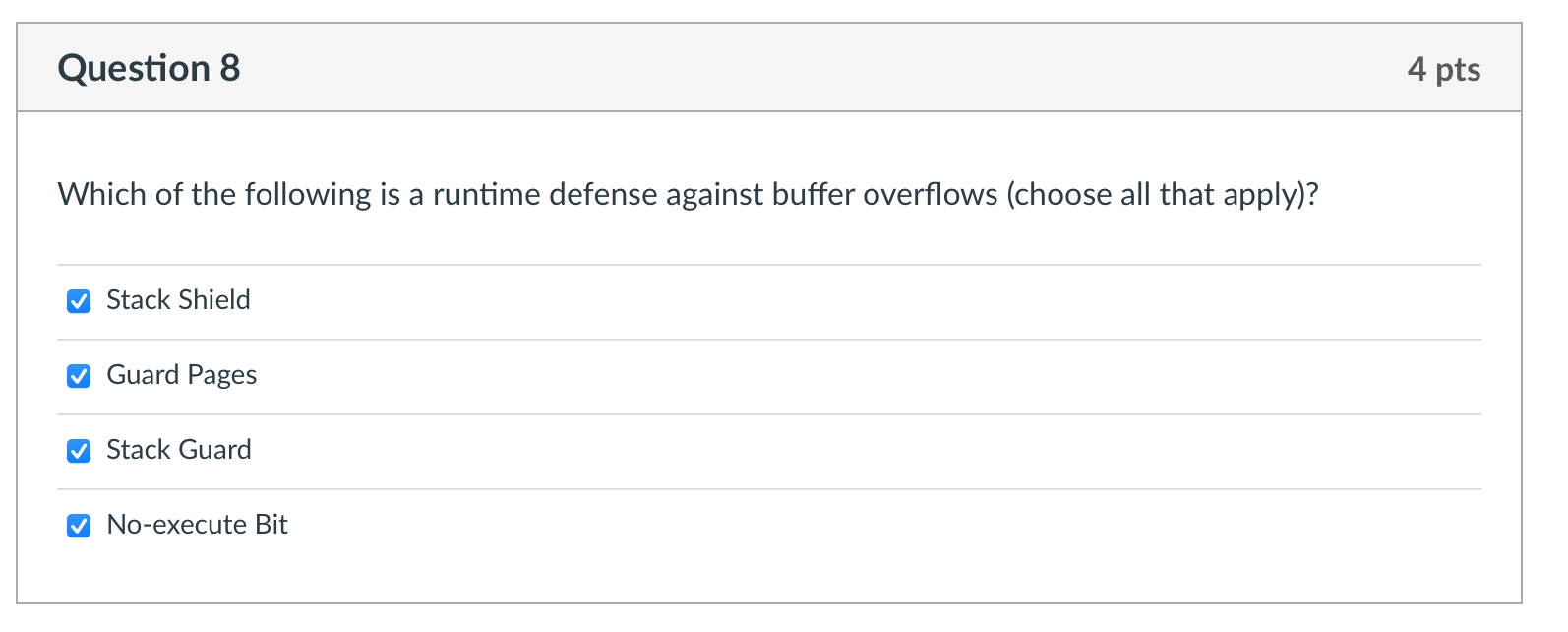Click the Question 8 header
The width and height of the screenshot is (1568, 632).
tap(149, 67)
